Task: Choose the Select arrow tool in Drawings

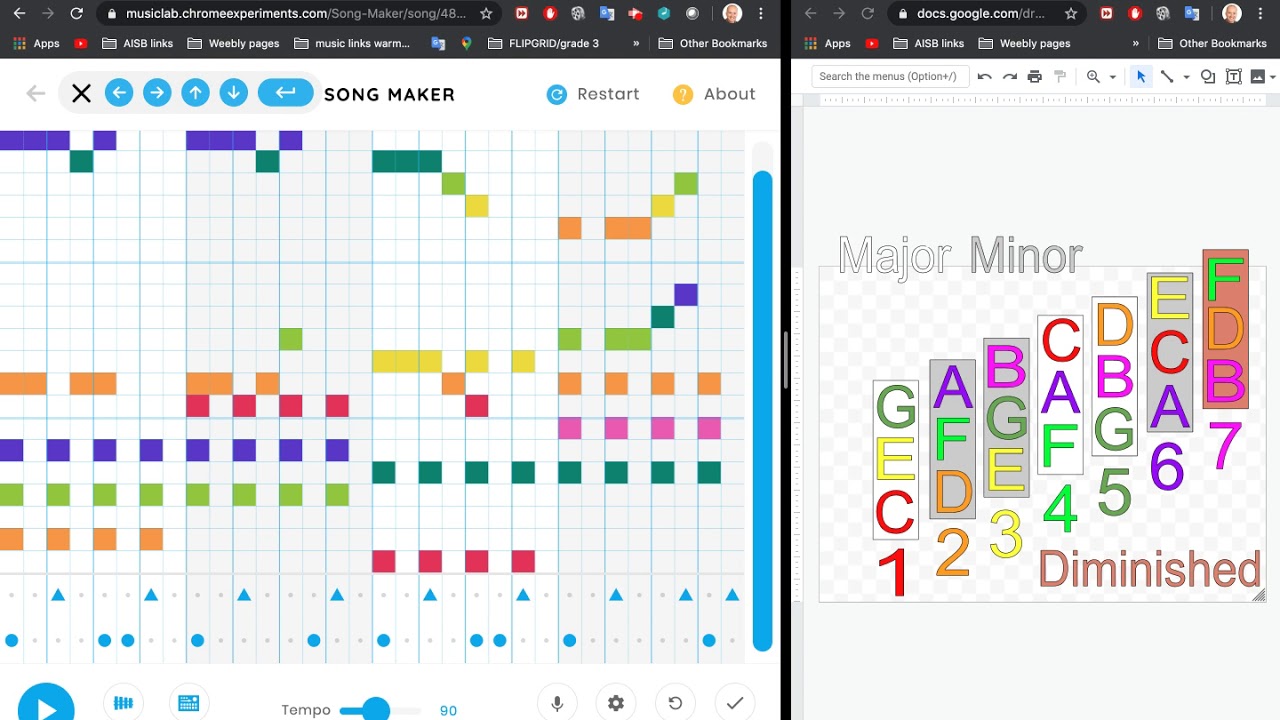Action: coord(1141,76)
